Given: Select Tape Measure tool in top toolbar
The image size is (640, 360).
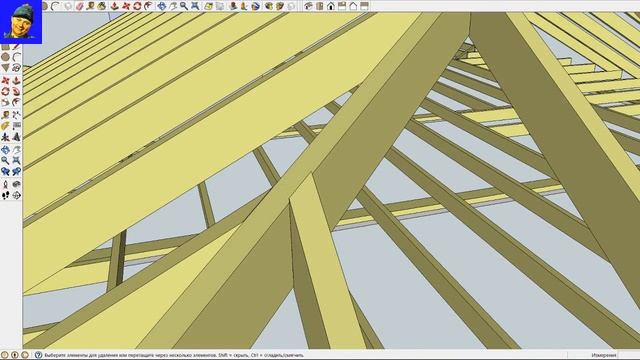Looking at the screenshot, I should [91, 6].
